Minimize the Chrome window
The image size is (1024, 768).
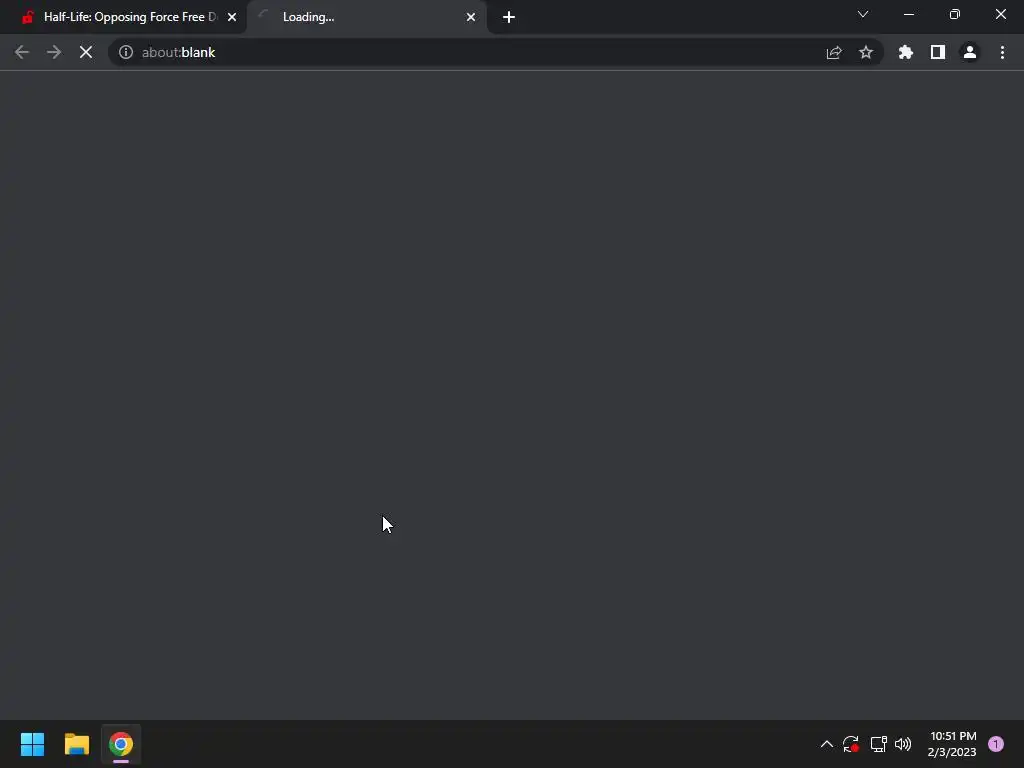click(909, 14)
